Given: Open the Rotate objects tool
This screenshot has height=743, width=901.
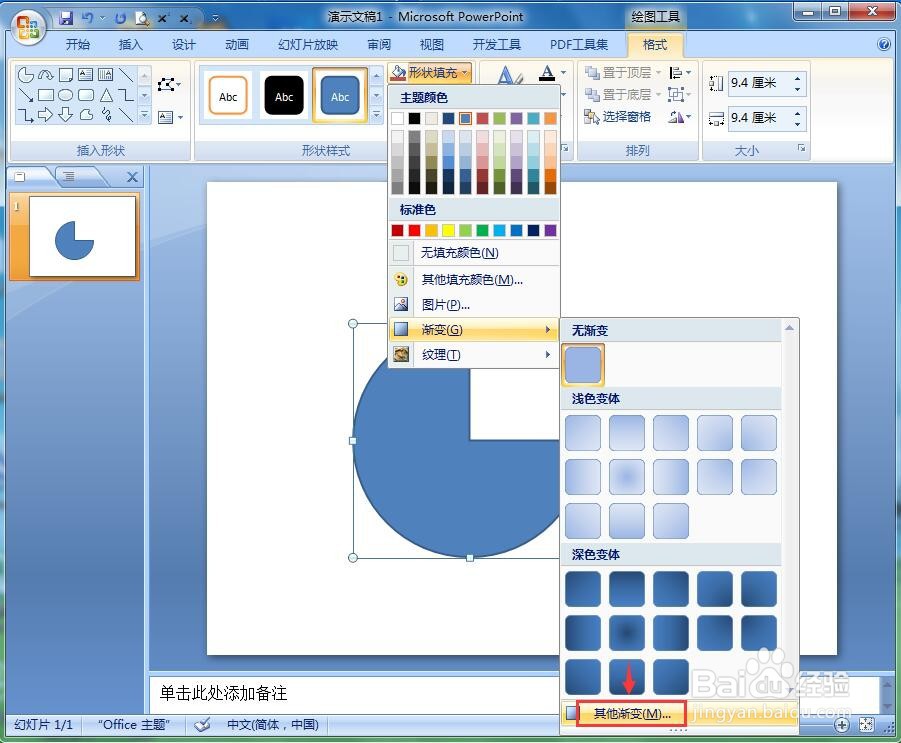Looking at the screenshot, I should pos(680,117).
